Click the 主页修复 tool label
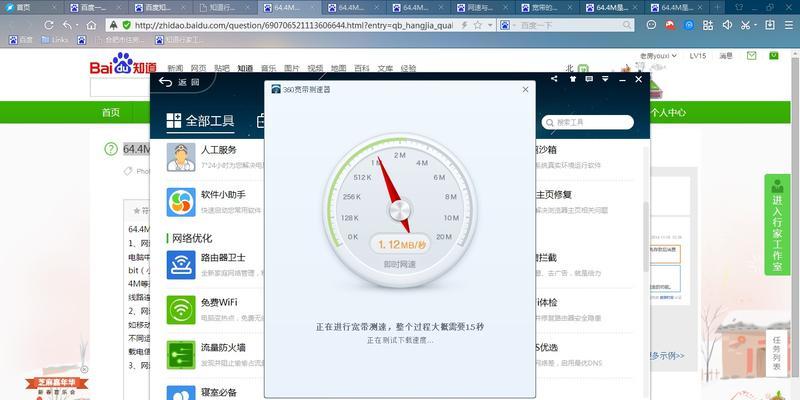The height and width of the screenshot is (400, 800). click(x=554, y=195)
